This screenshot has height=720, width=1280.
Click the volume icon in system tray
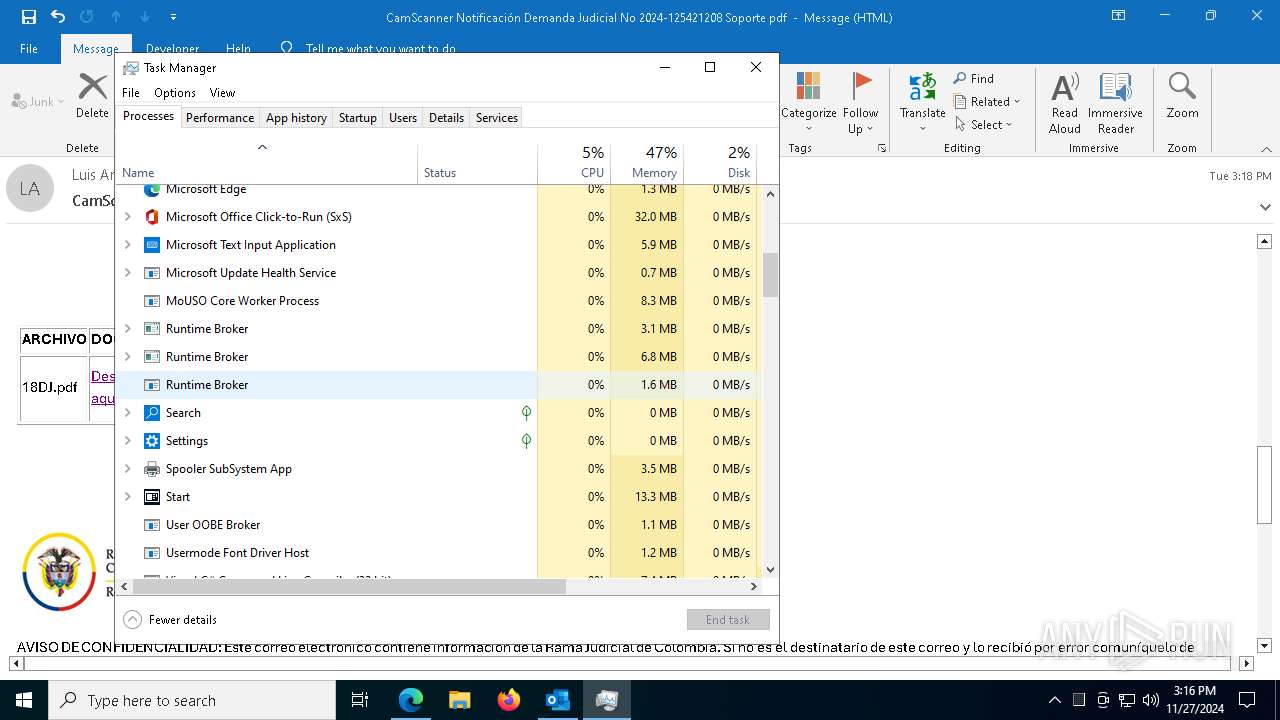pyautogui.click(x=1151, y=700)
